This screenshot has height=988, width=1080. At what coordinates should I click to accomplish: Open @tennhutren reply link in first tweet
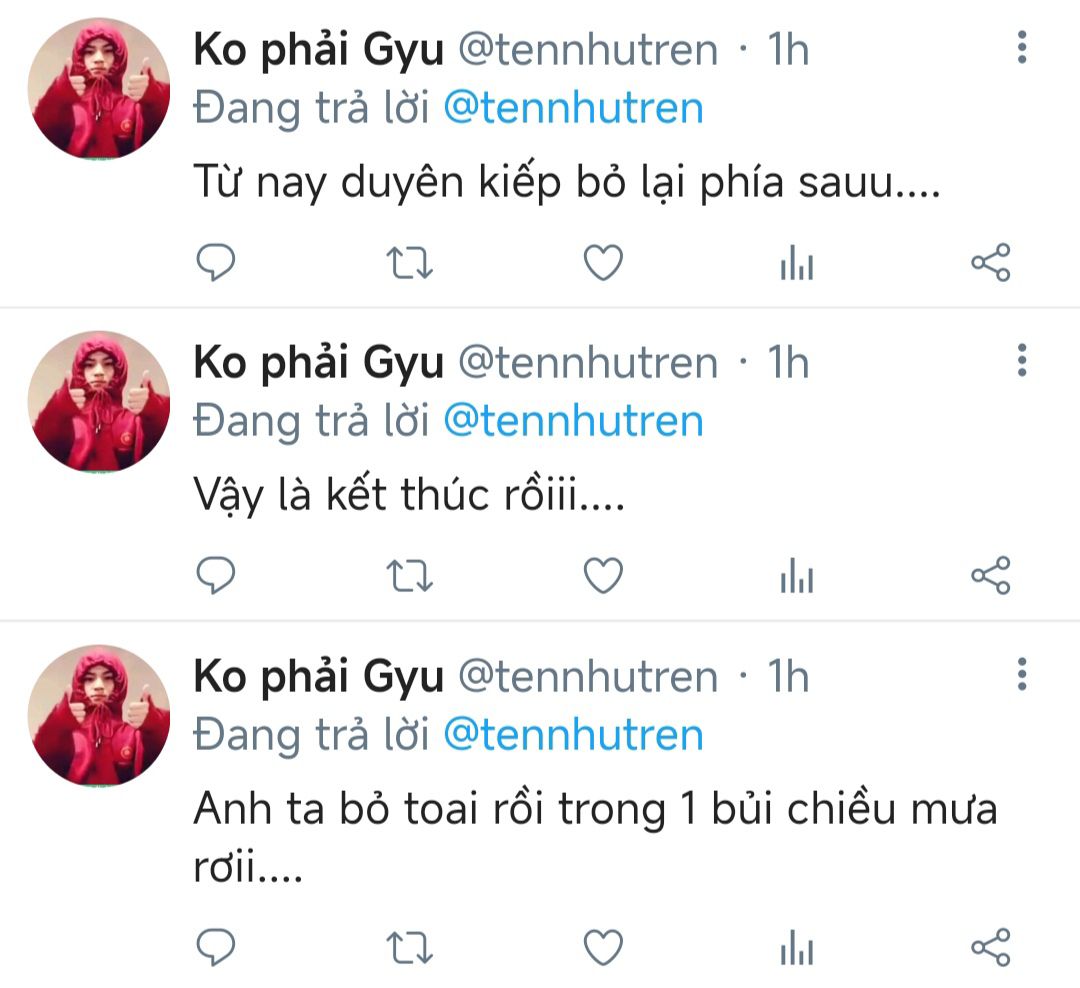(x=573, y=108)
